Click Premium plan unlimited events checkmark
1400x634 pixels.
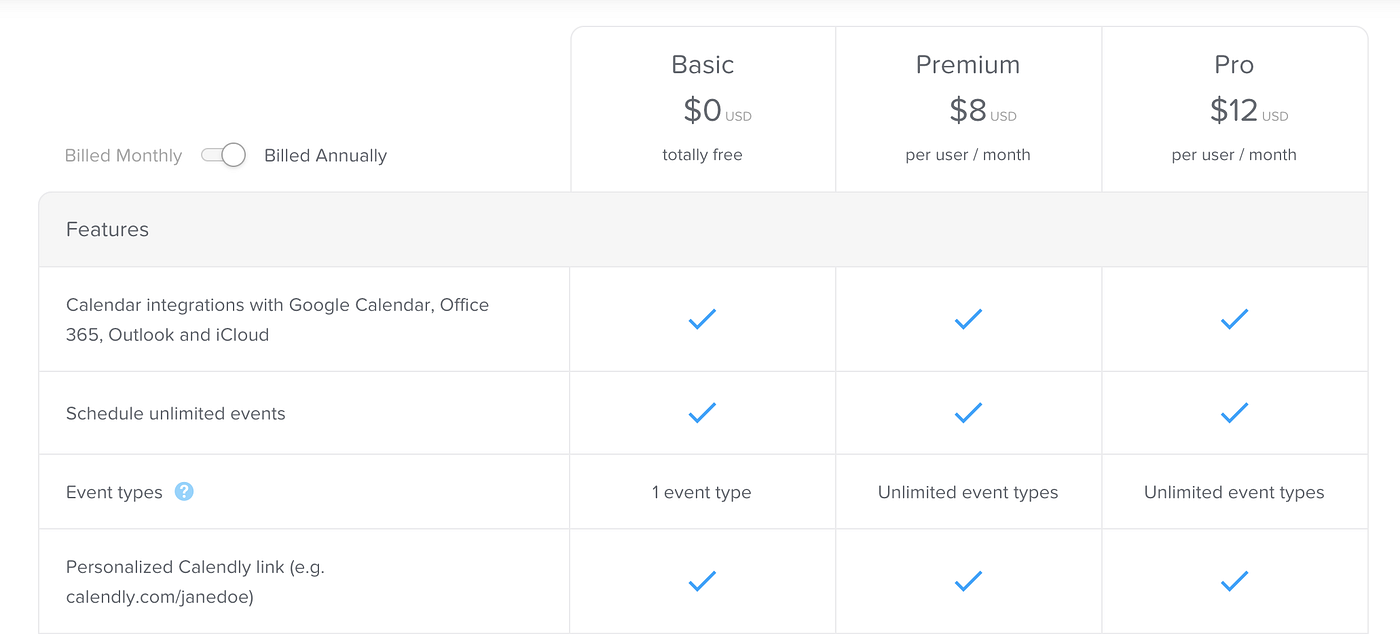968,412
